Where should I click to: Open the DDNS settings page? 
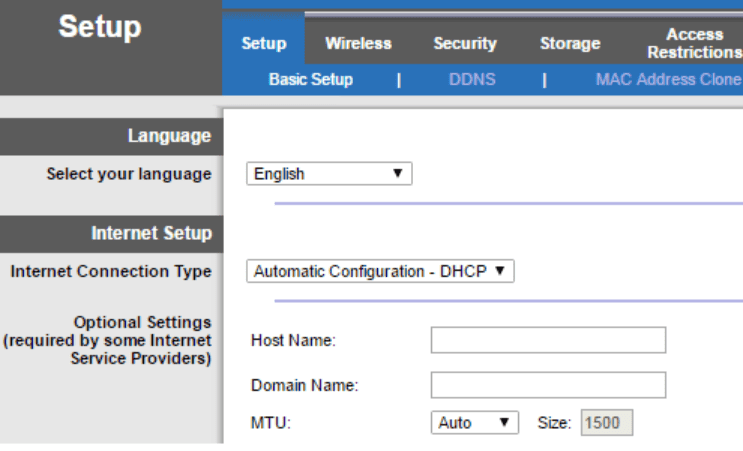[471, 79]
